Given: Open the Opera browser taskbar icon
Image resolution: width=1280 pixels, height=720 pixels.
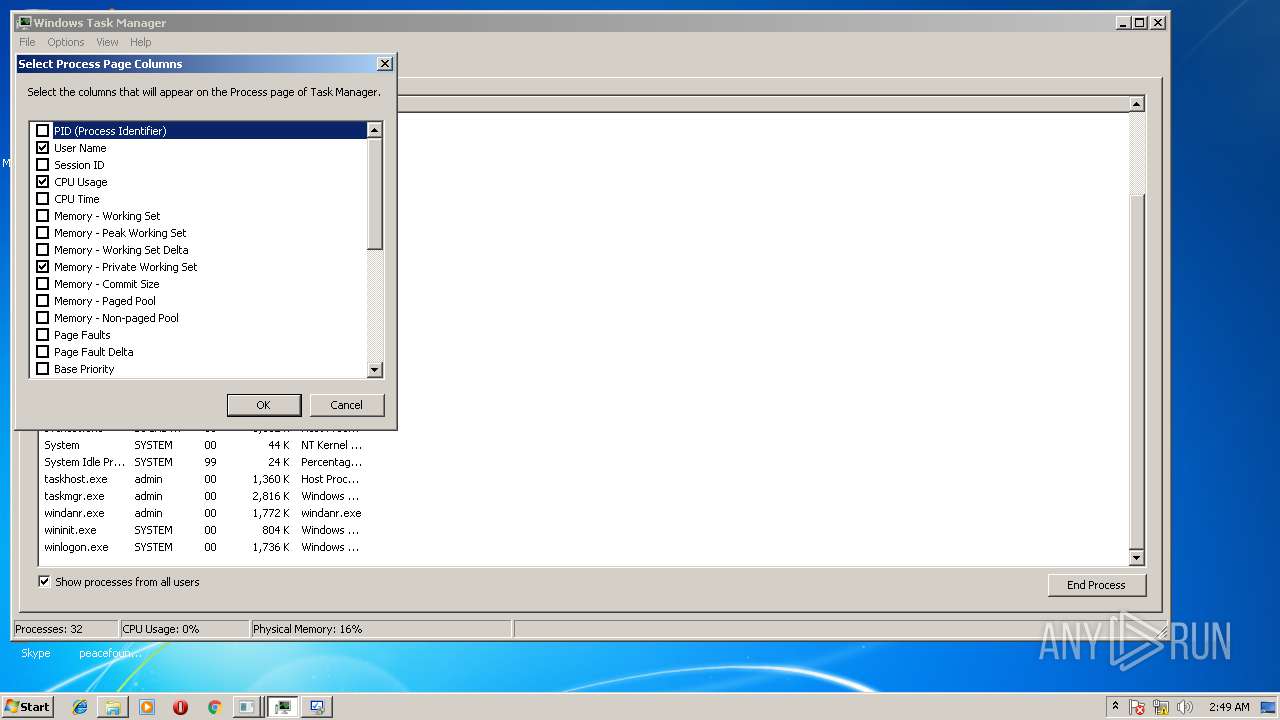Looking at the screenshot, I should tap(180, 707).
